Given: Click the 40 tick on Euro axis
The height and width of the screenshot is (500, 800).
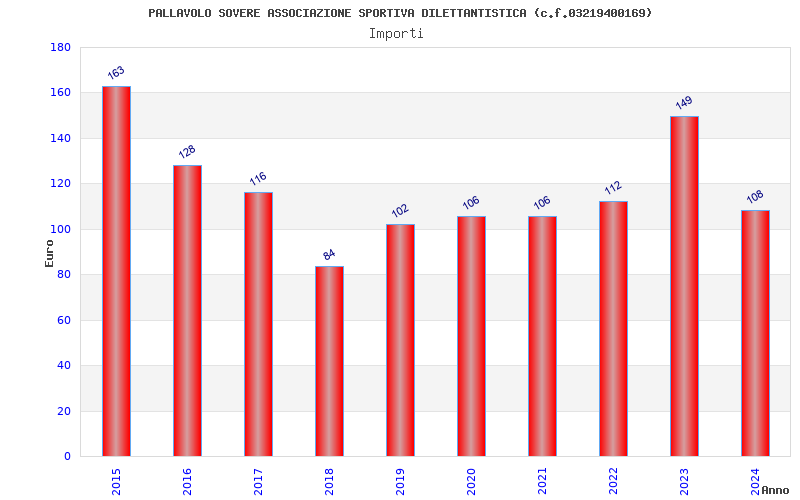Looking at the screenshot, I should tap(64, 366).
